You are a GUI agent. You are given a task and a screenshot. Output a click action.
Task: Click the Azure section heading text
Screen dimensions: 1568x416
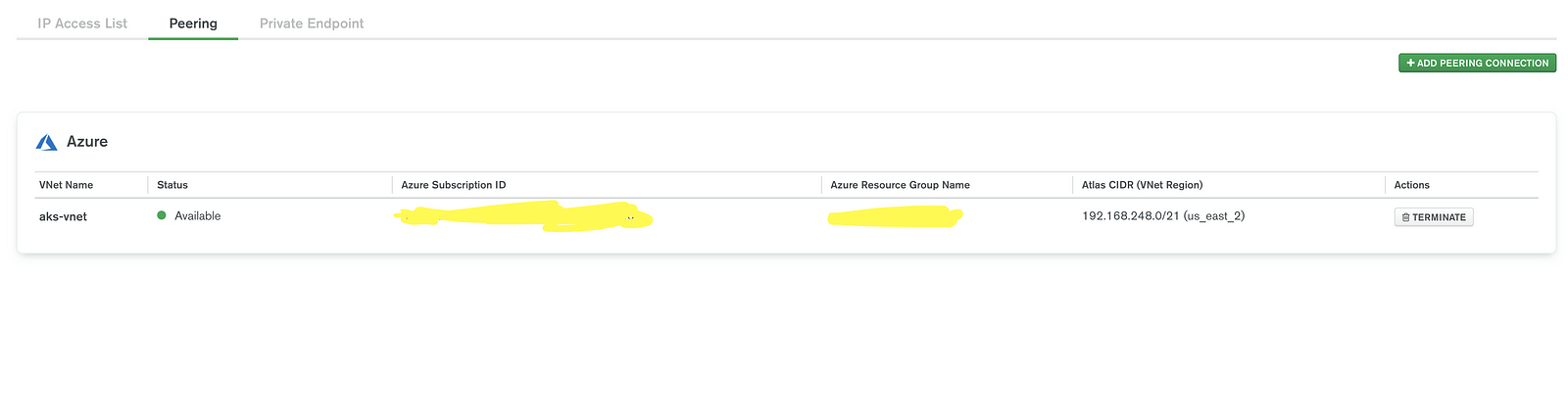click(87, 142)
